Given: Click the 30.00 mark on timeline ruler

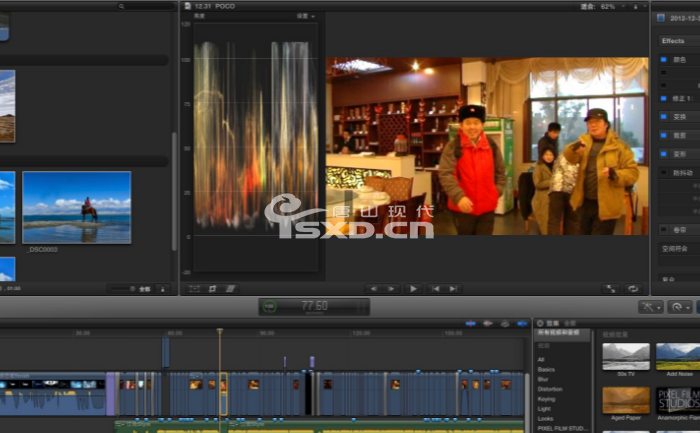Looking at the screenshot, I should pyautogui.click(x=83, y=333).
